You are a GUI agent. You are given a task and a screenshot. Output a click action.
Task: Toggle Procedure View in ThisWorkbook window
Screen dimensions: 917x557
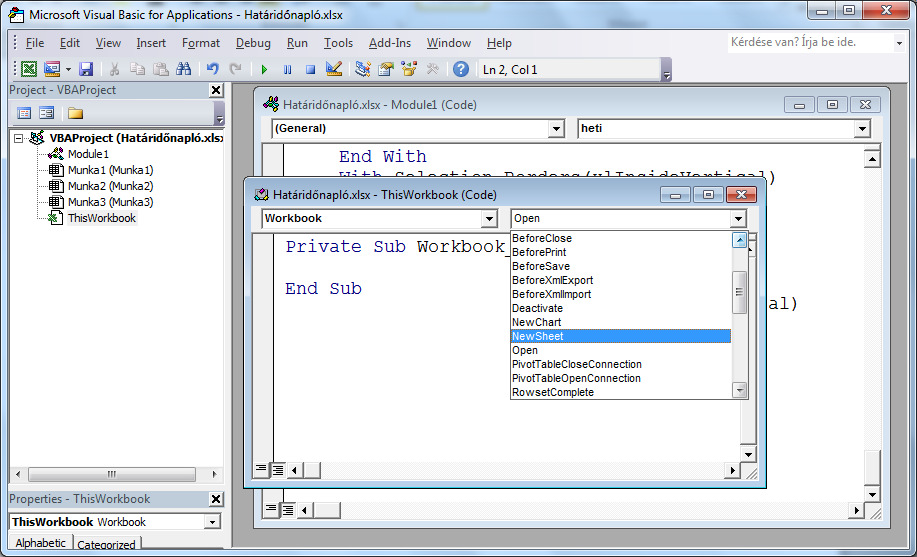coord(261,469)
